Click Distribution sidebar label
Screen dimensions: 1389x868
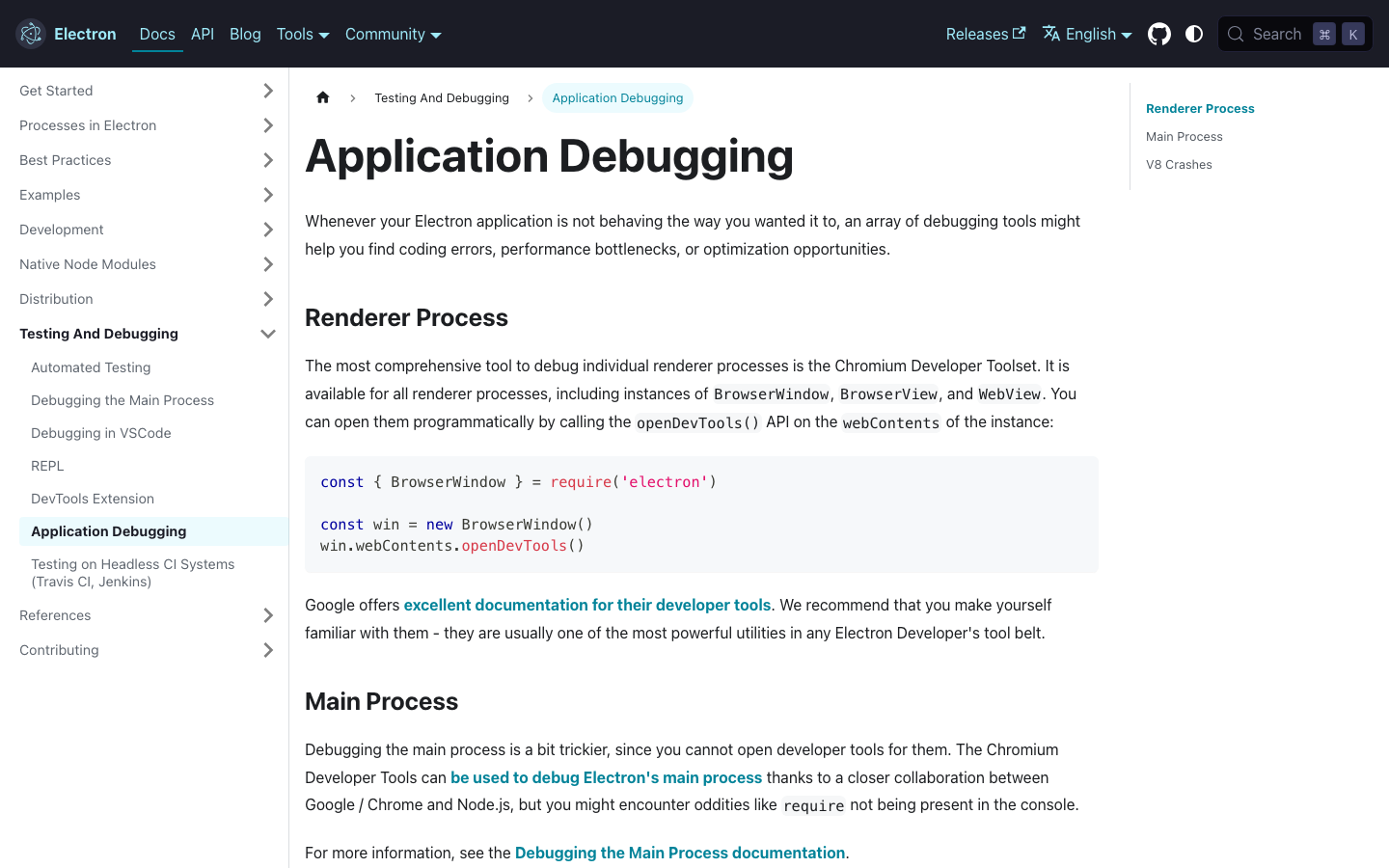[x=56, y=299]
